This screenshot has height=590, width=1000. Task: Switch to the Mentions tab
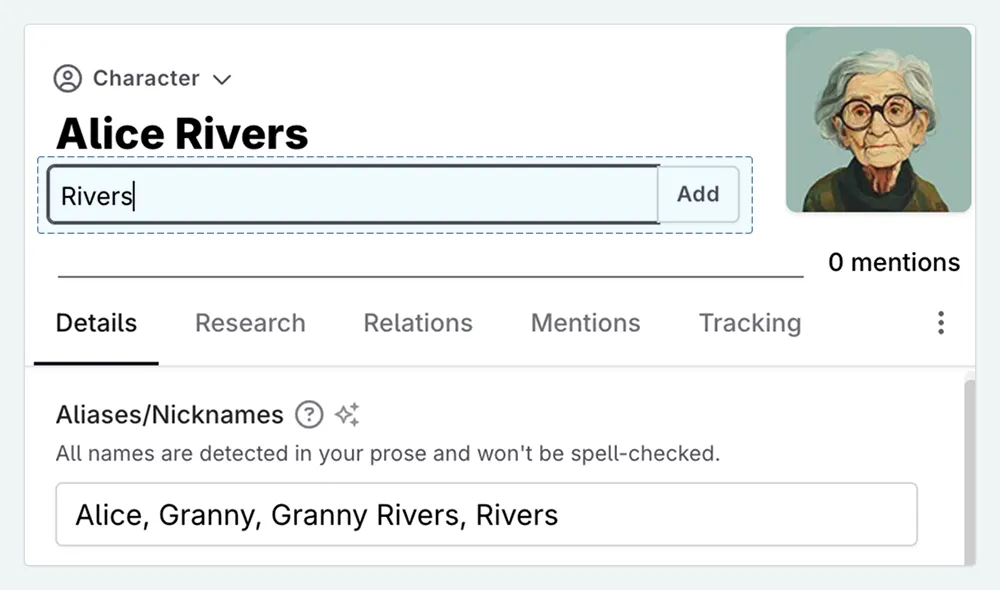pyautogui.click(x=585, y=322)
